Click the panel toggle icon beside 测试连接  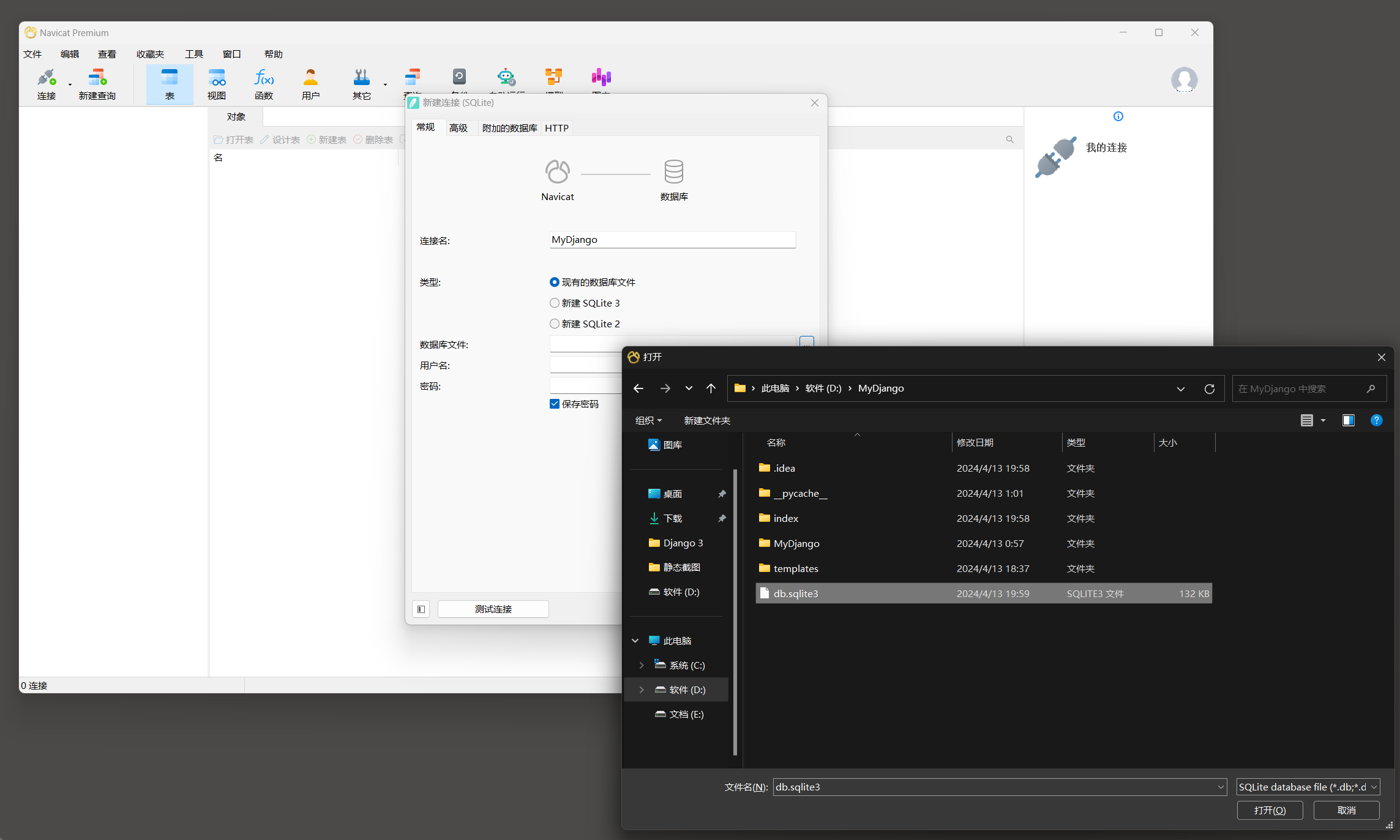(x=421, y=609)
